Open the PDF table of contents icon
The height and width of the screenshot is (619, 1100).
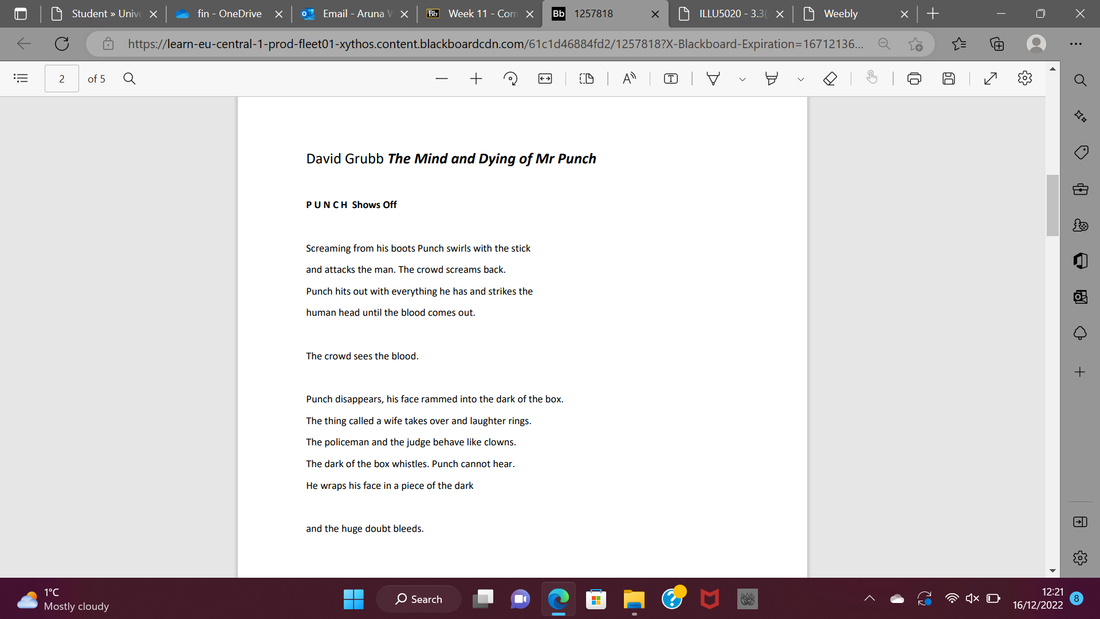[x=21, y=79]
